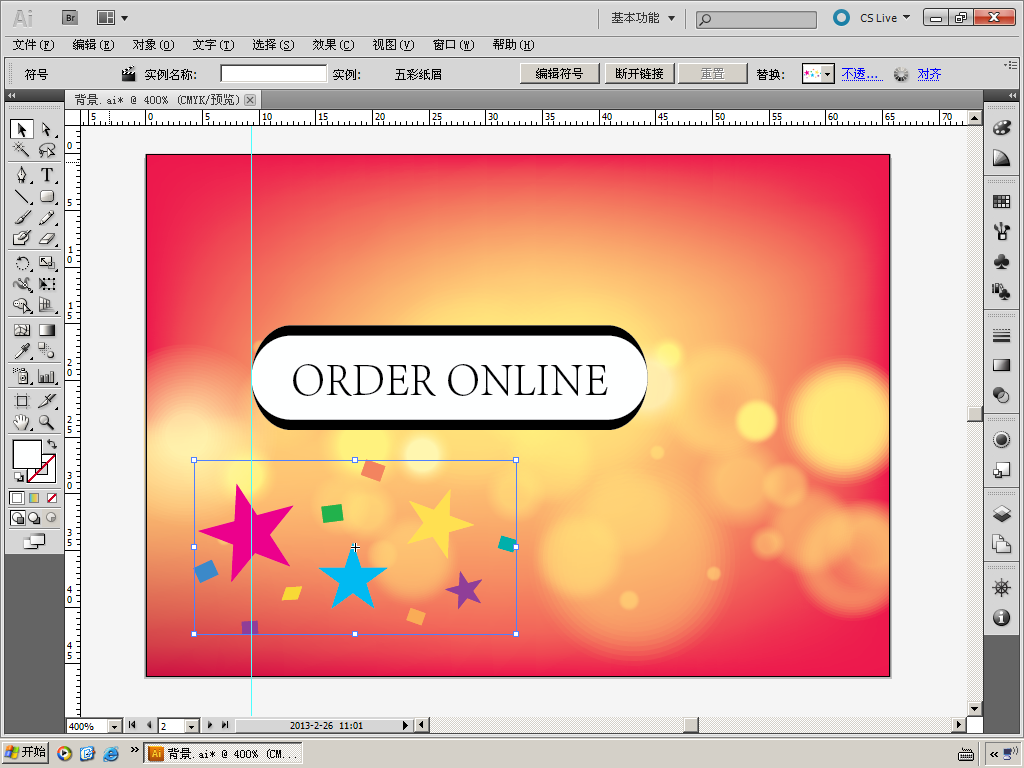This screenshot has height=768, width=1024.
Task: Select the Zoom magnifier tool
Action: pos(46,422)
